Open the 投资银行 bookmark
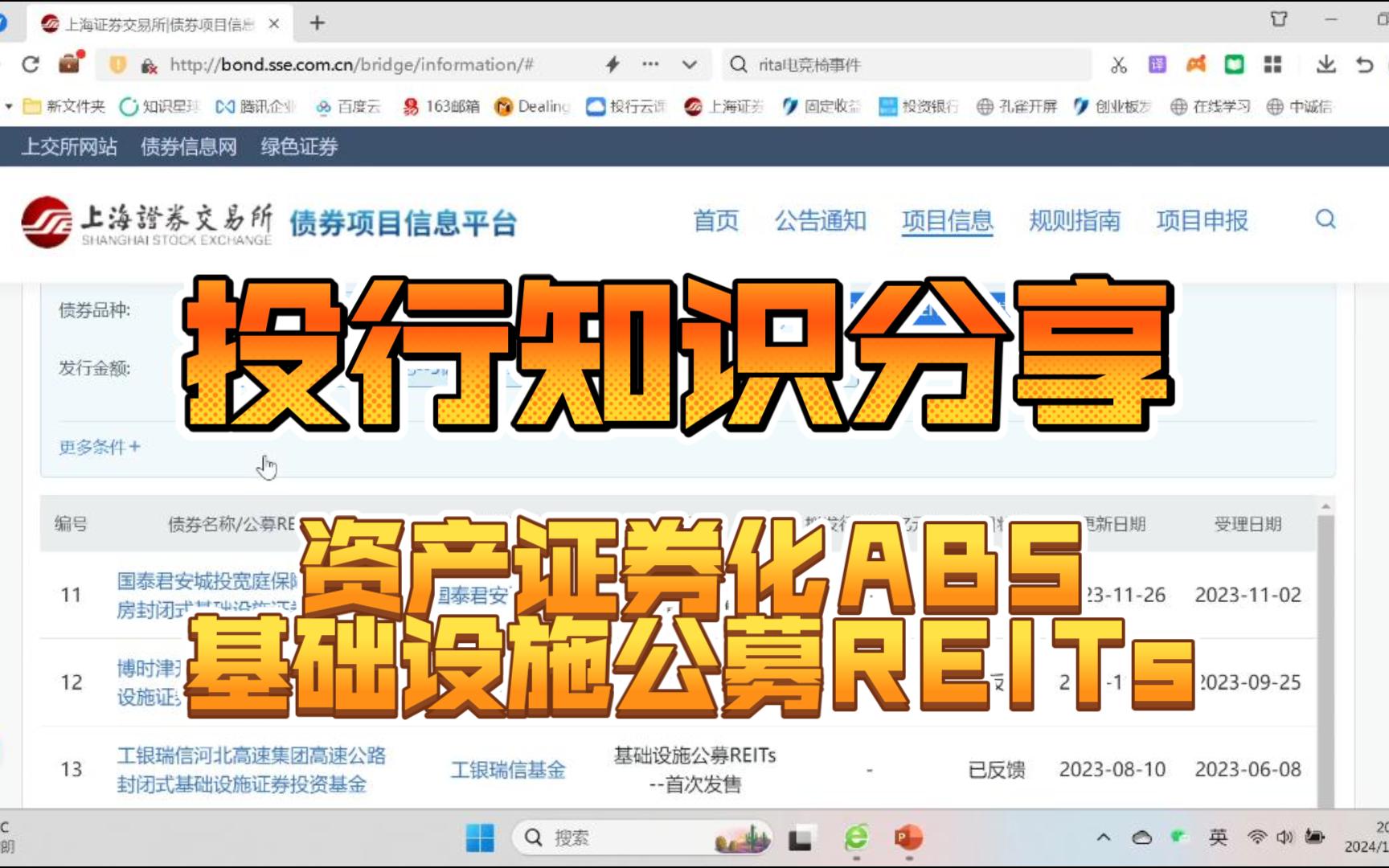This screenshot has height=868, width=1389. click(x=919, y=106)
